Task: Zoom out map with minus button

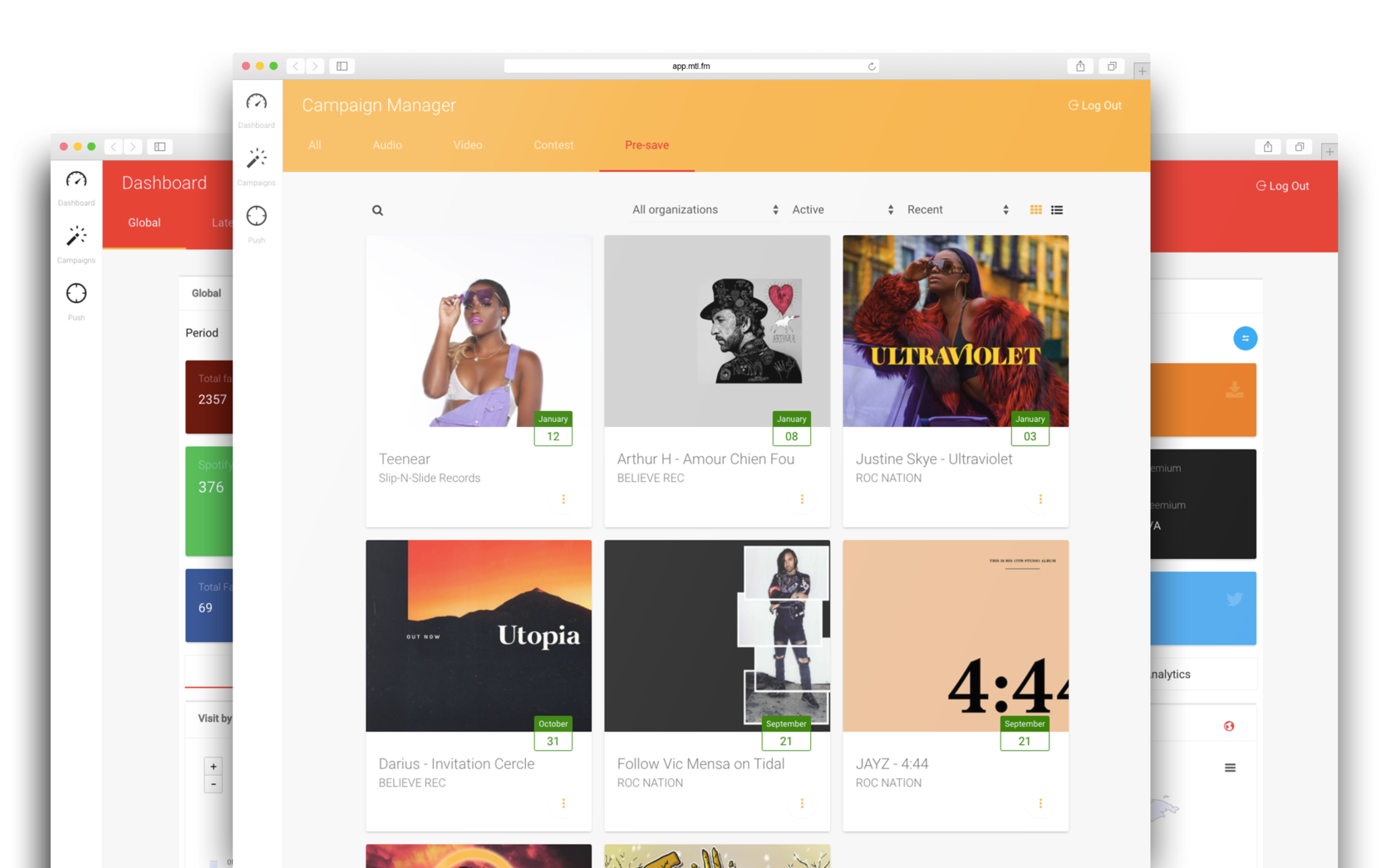Action: pos(214,784)
